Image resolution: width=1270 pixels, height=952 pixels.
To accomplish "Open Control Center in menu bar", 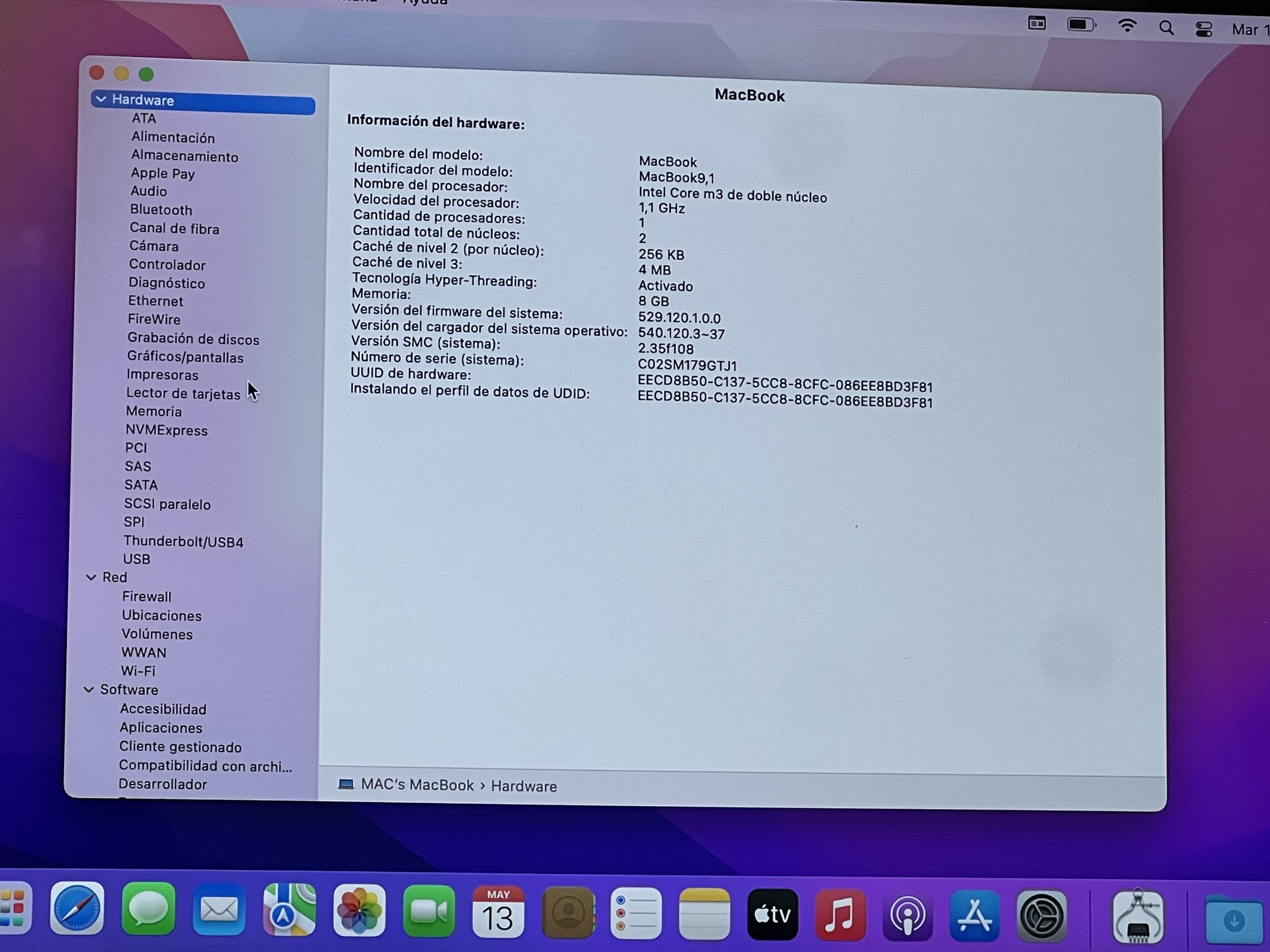I will pyautogui.click(x=1204, y=29).
